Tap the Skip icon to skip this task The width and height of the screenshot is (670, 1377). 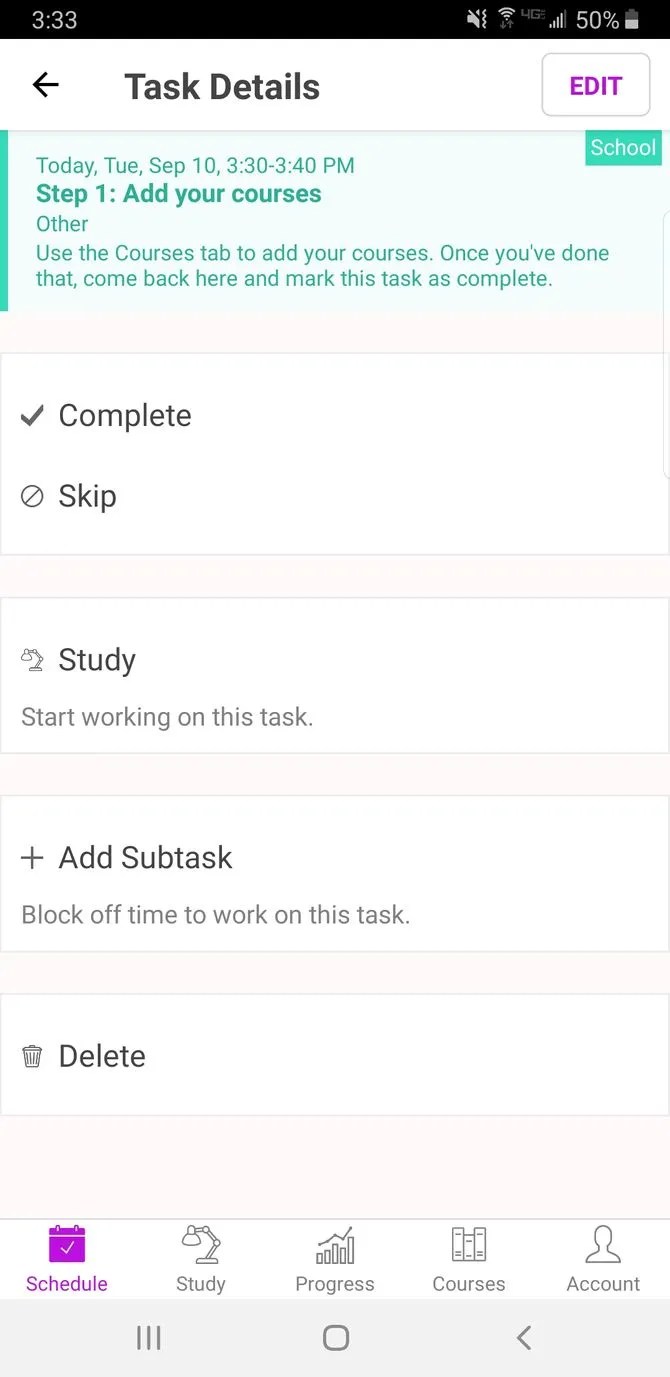31,495
